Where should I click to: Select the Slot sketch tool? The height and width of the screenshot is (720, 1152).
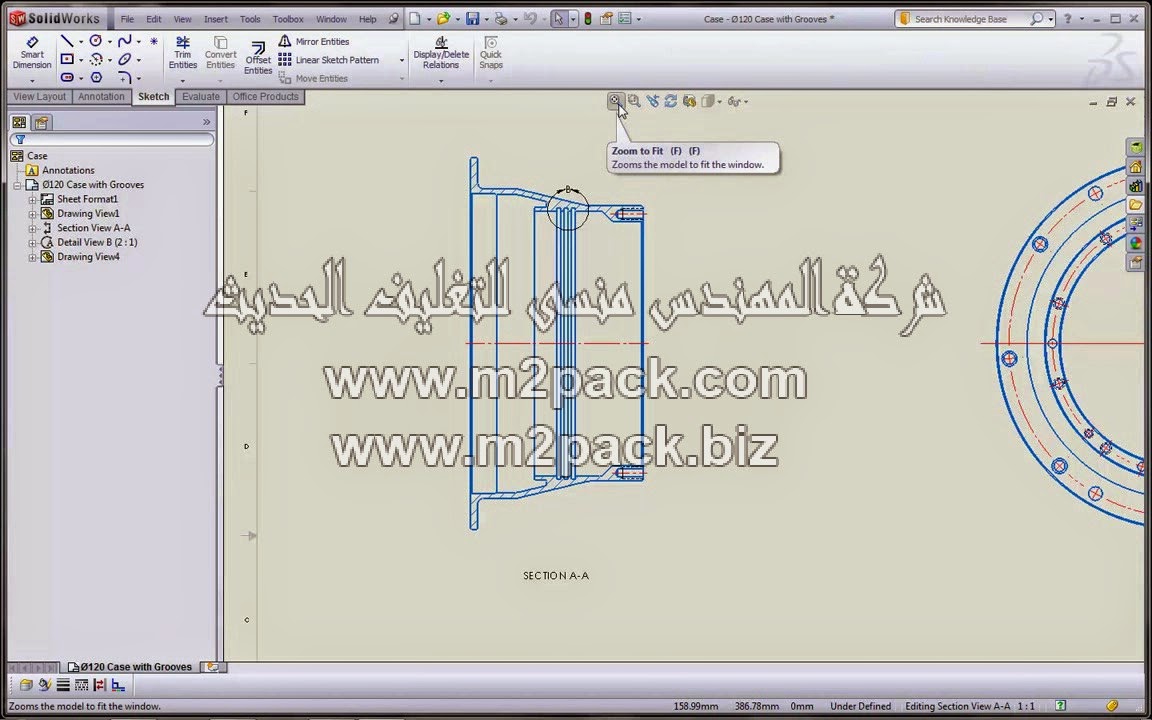click(x=67, y=77)
